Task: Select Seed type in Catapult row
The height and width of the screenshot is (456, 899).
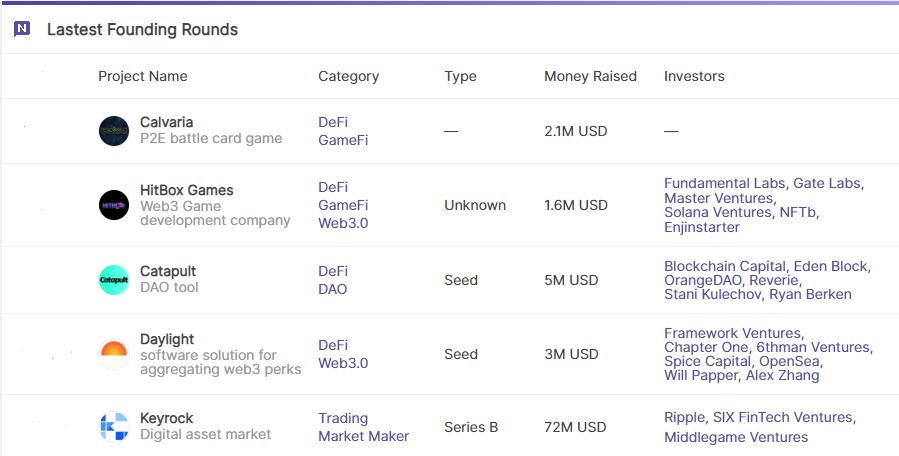Action: point(461,280)
